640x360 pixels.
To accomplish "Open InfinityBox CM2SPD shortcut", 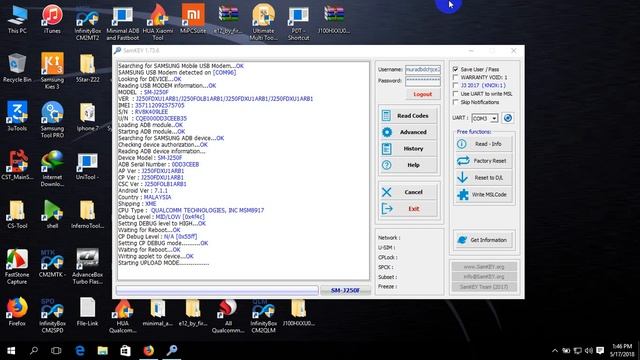I will pyautogui.click(x=52, y=315).
